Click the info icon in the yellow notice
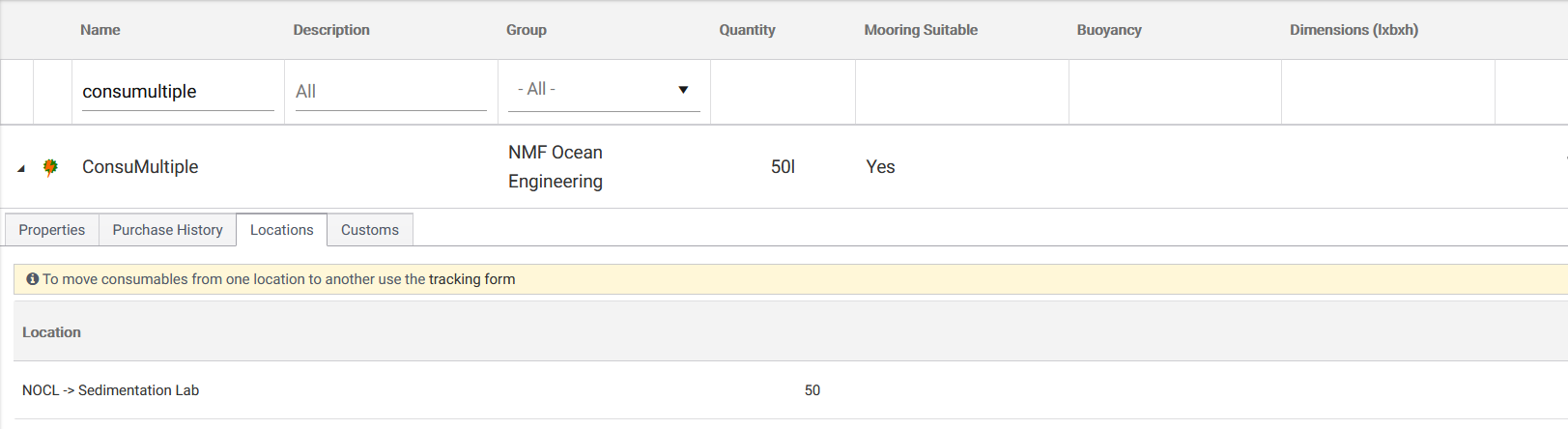This screenshot has width=1568, height=429. pos(33,279)
